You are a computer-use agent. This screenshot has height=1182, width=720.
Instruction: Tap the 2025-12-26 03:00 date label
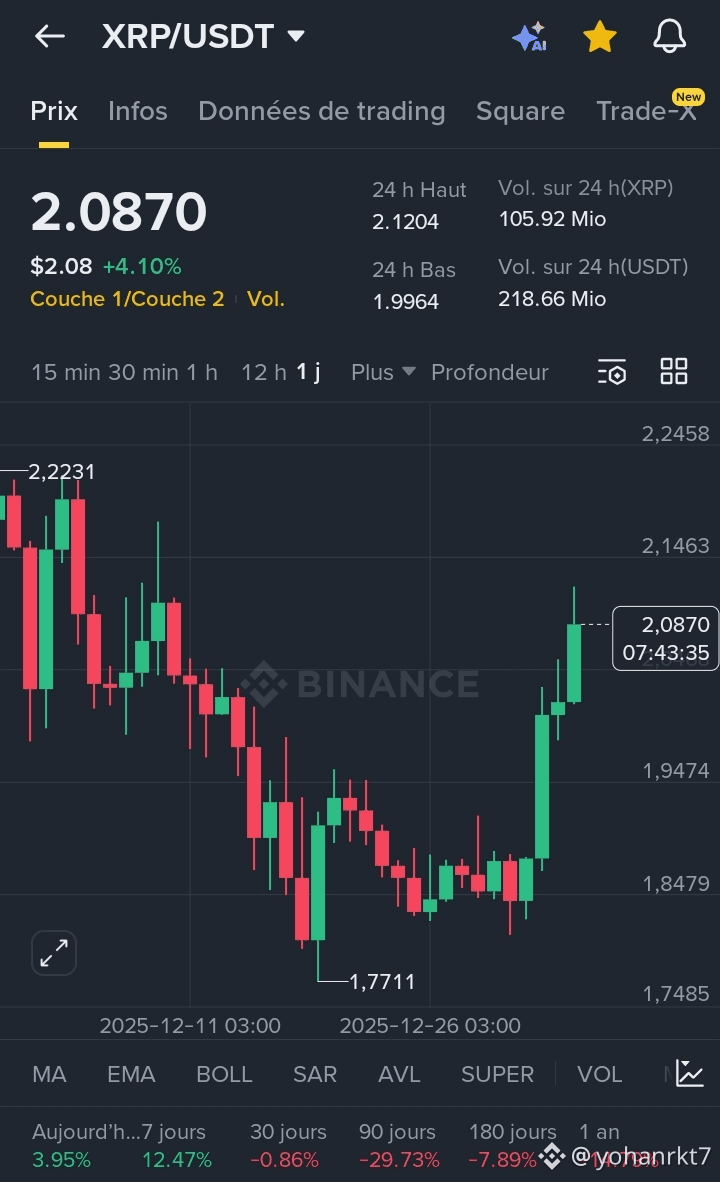pos(430,1025)
